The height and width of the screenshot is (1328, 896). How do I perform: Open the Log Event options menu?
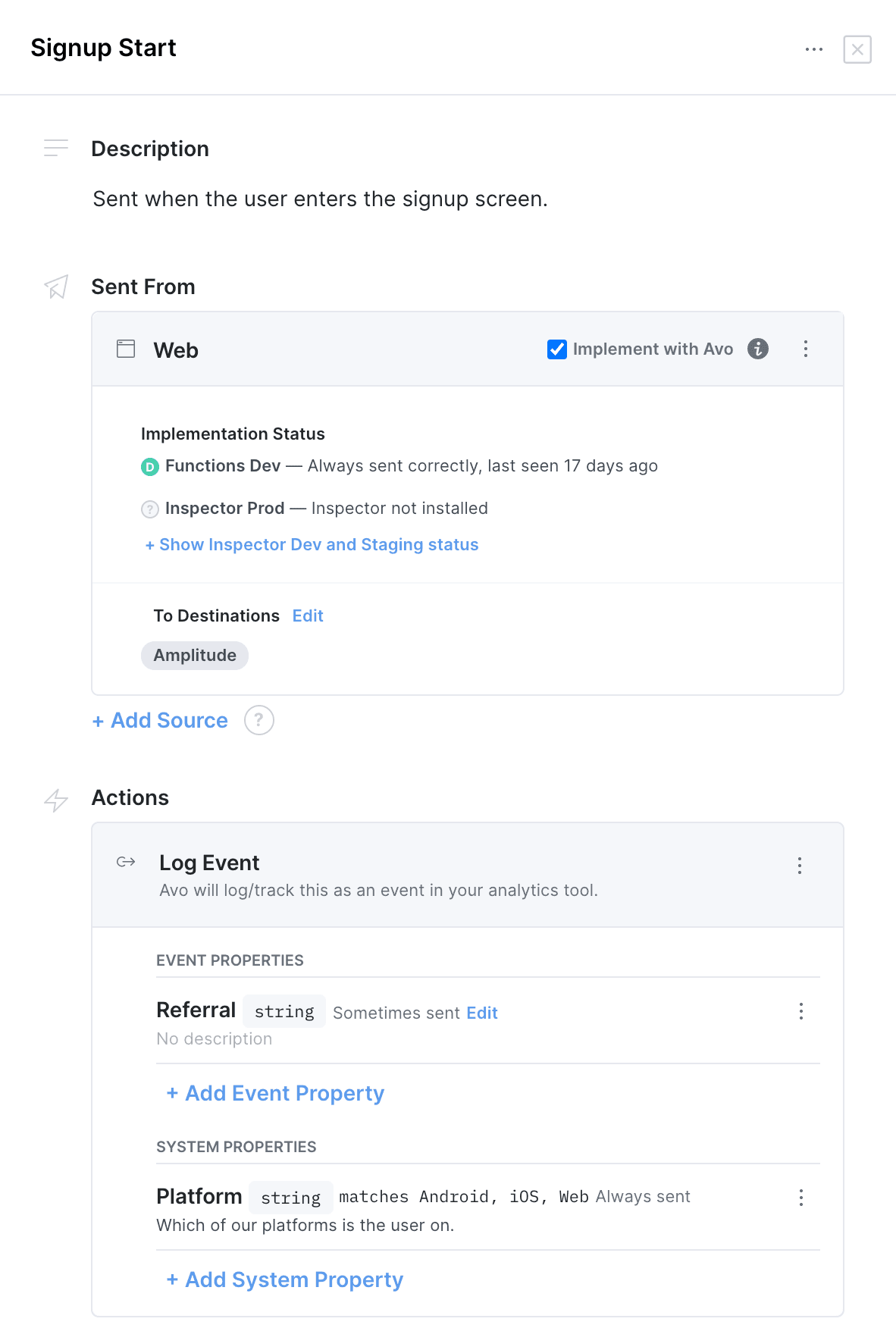(x=799, y=866)
